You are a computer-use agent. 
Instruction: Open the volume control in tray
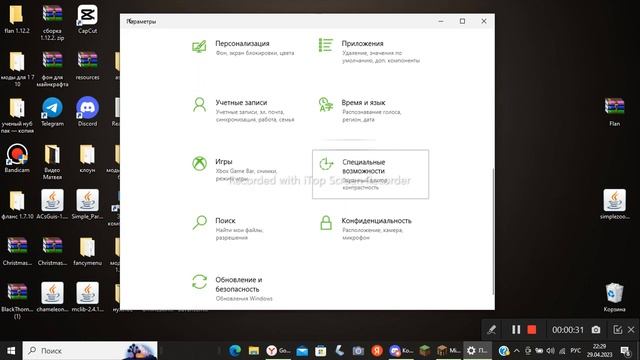(x=551, y=351)
